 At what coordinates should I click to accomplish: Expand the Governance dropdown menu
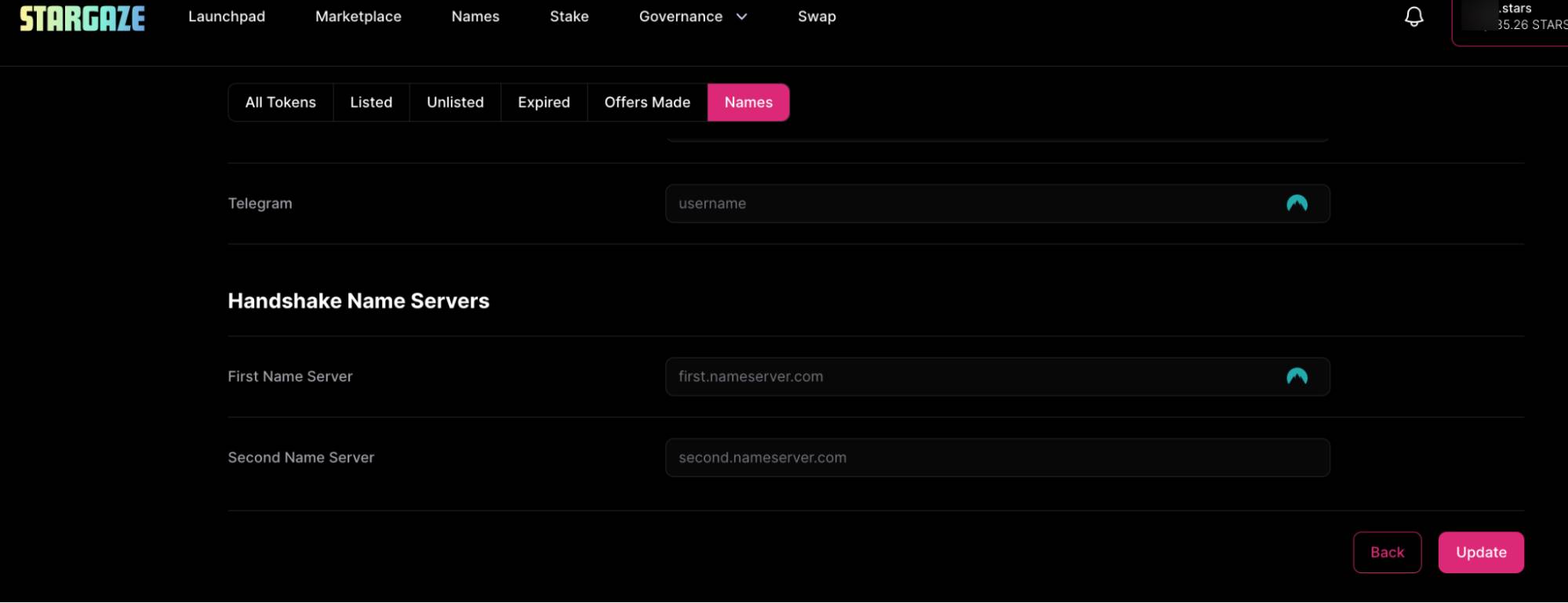click(693, 16)
